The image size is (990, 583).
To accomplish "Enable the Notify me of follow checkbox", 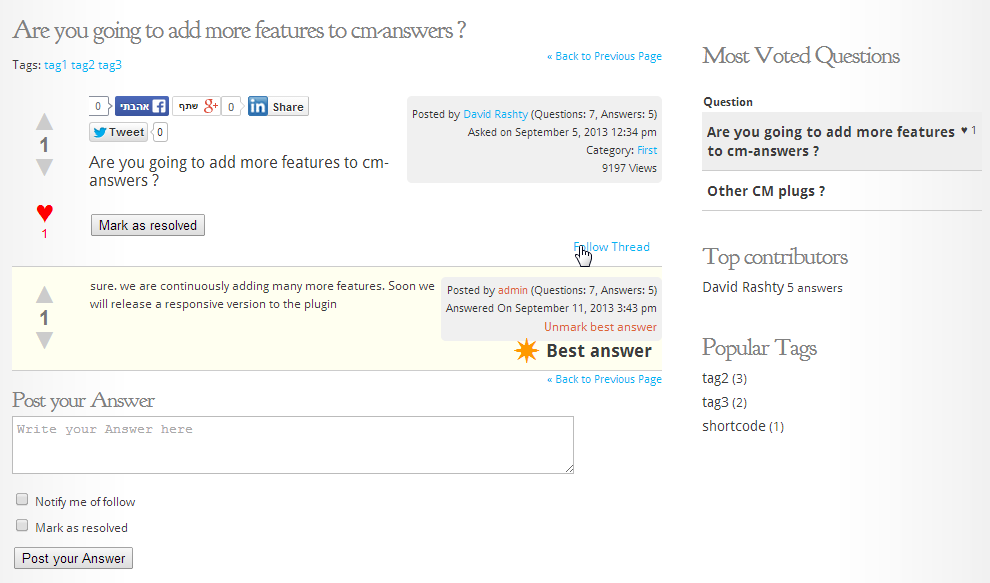I will pos(22,500).
